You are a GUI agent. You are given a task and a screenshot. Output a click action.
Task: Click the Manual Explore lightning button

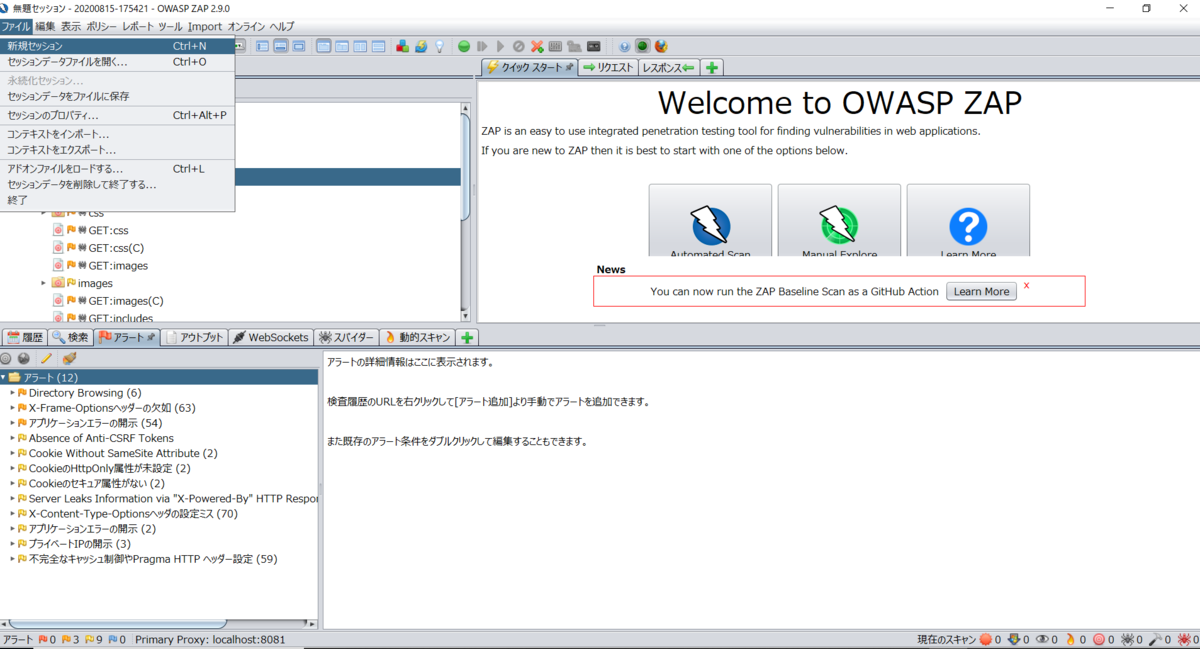click(x=839, y=222)
